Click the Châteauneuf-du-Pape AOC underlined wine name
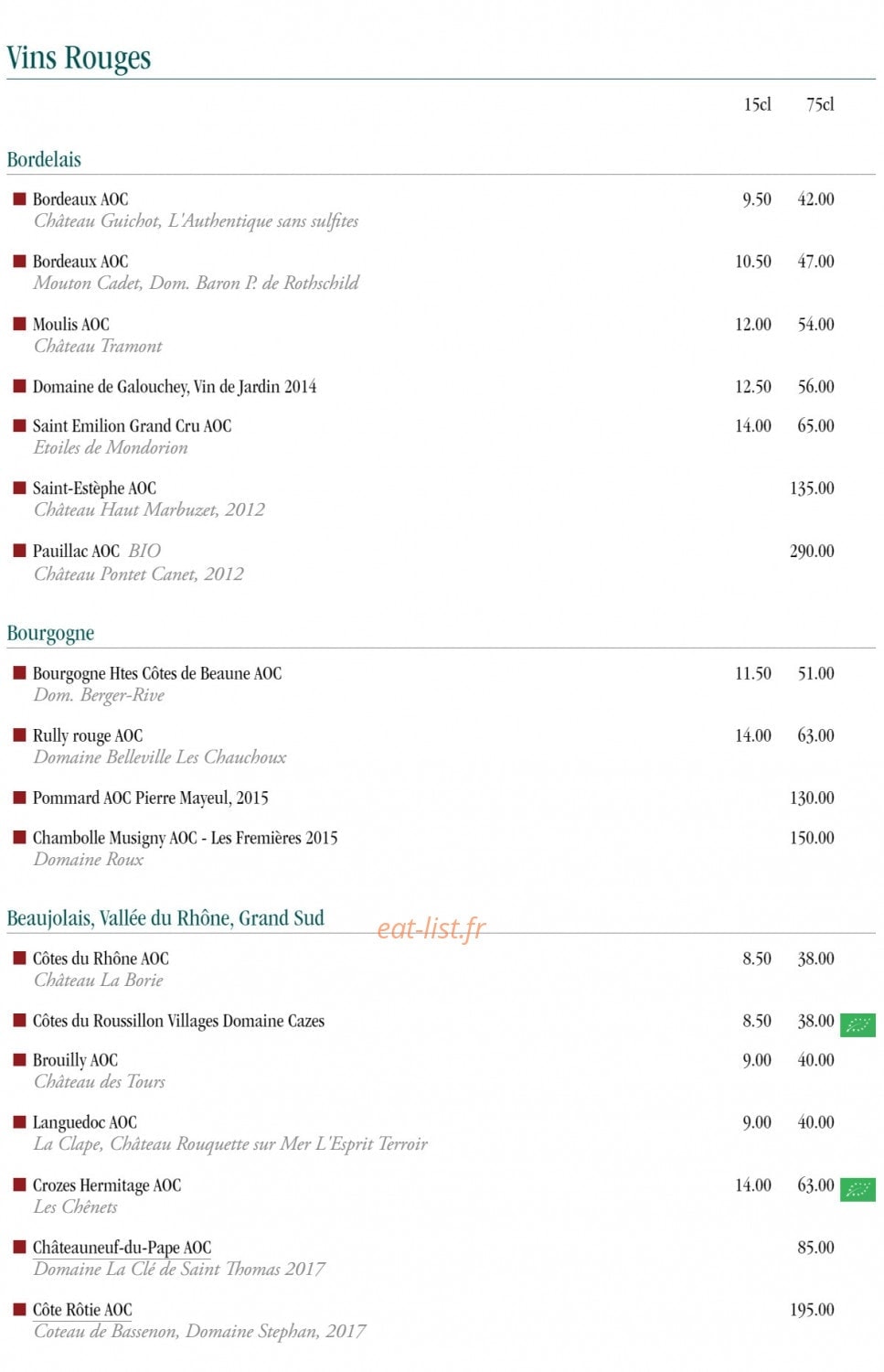Image resolution: width=884 pixels, height=1372 pixels. 122,1248
